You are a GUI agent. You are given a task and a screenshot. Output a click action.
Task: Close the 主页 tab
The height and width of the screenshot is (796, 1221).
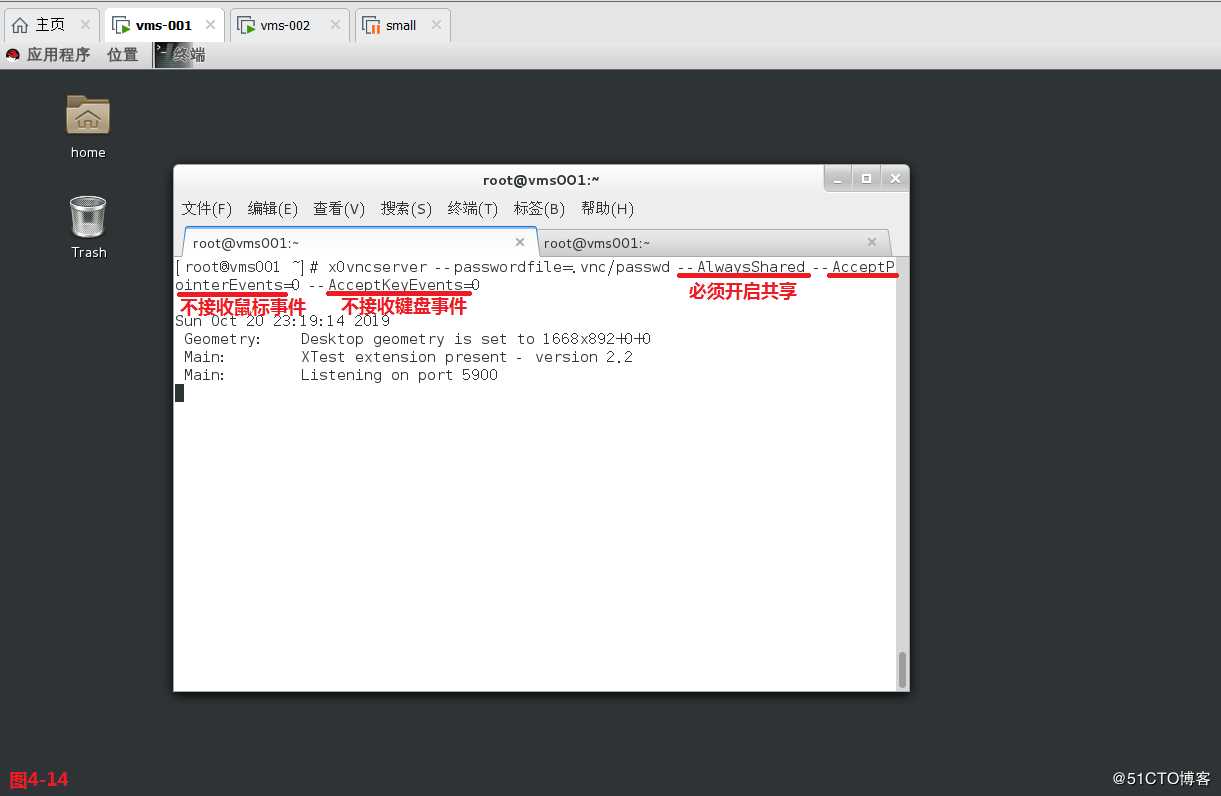pyautogui.click(x=85, y=25)
